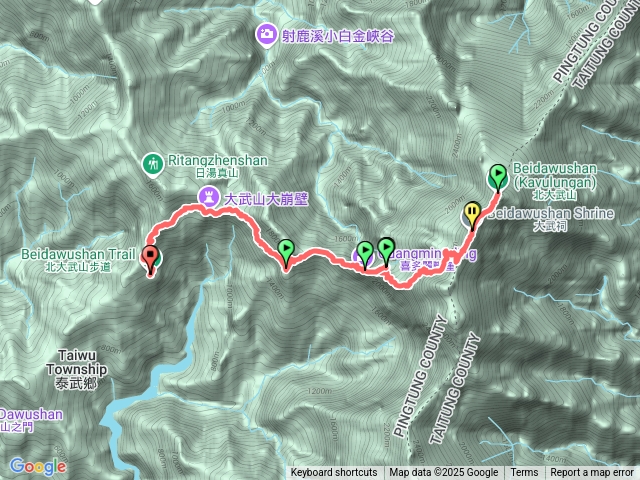Open the Google logo link
The width and height of the screenshot is (640, 480).
click(x=38, y=466)
